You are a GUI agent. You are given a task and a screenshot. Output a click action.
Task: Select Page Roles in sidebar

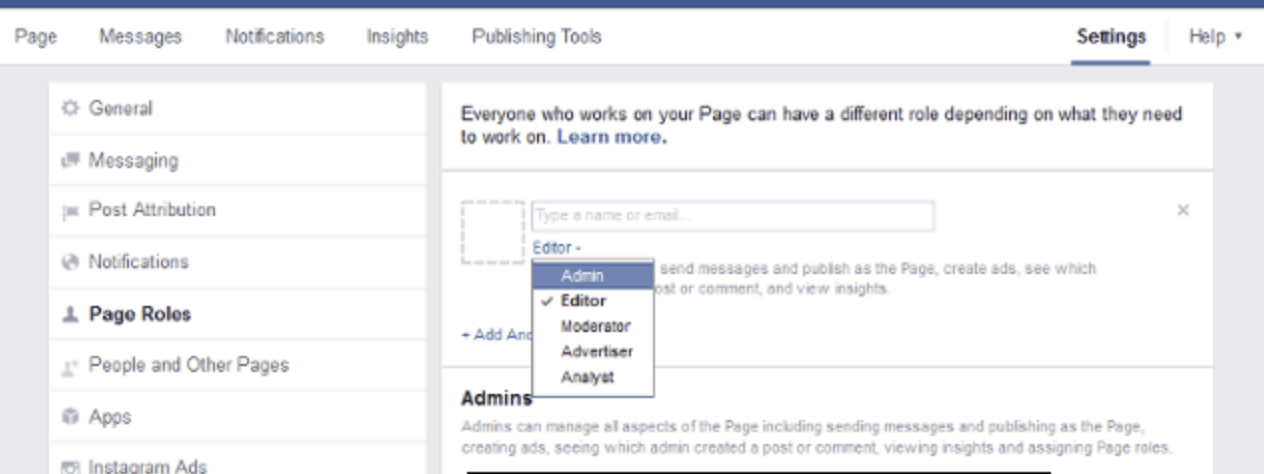(x=237, y=314)
